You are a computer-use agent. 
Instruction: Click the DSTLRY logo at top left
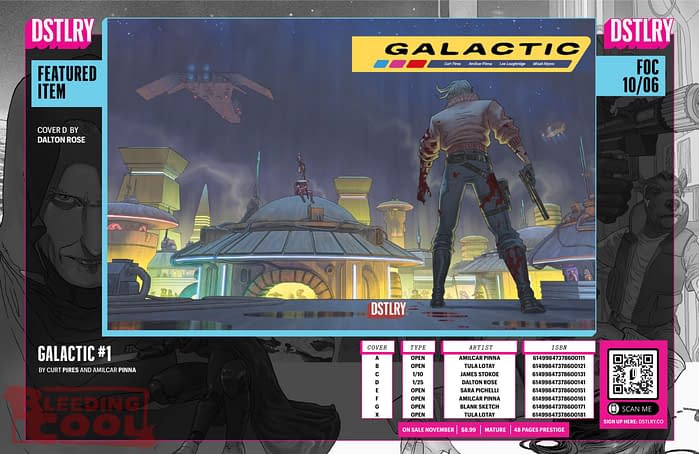(61, 32)
